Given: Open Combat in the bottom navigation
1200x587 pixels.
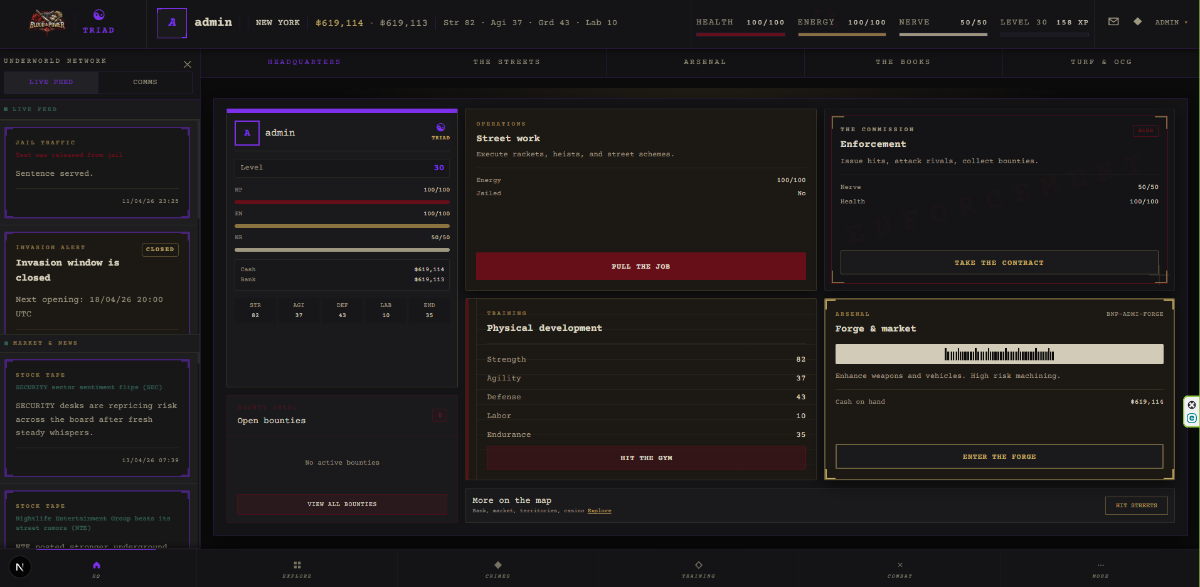Looking at the screenshot, I should (x=899, y=568).
